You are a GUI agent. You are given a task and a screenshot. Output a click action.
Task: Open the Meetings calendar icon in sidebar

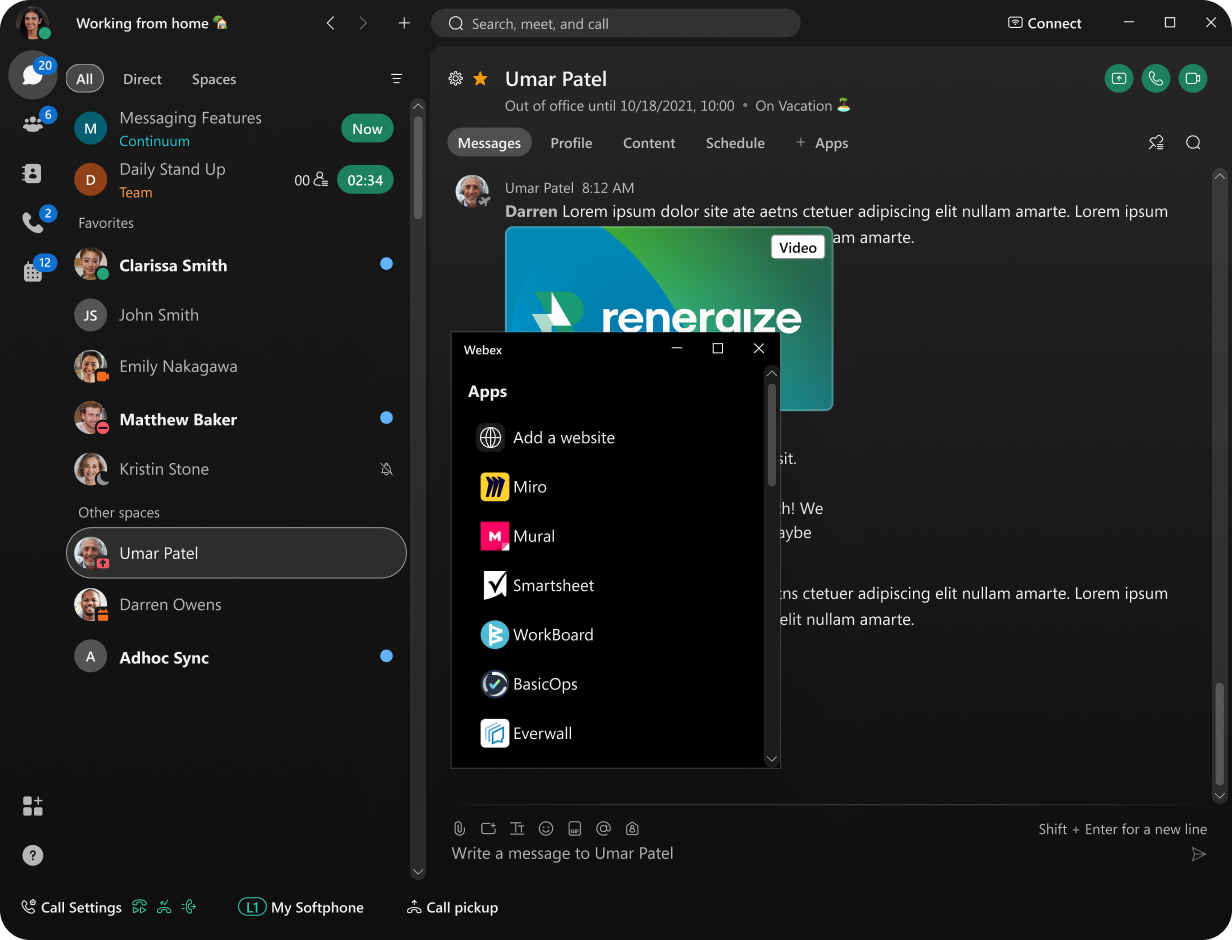click(x=33, y=271)
